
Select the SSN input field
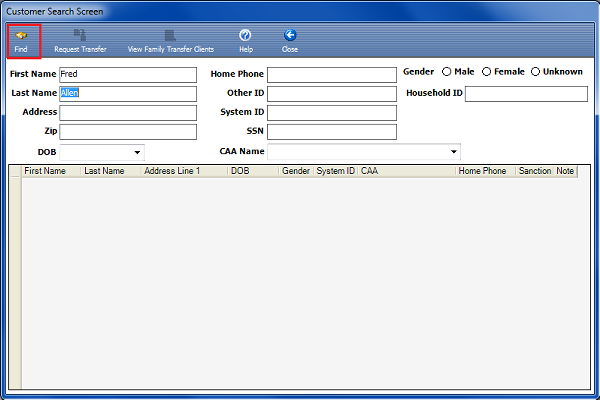pos(331,131)
